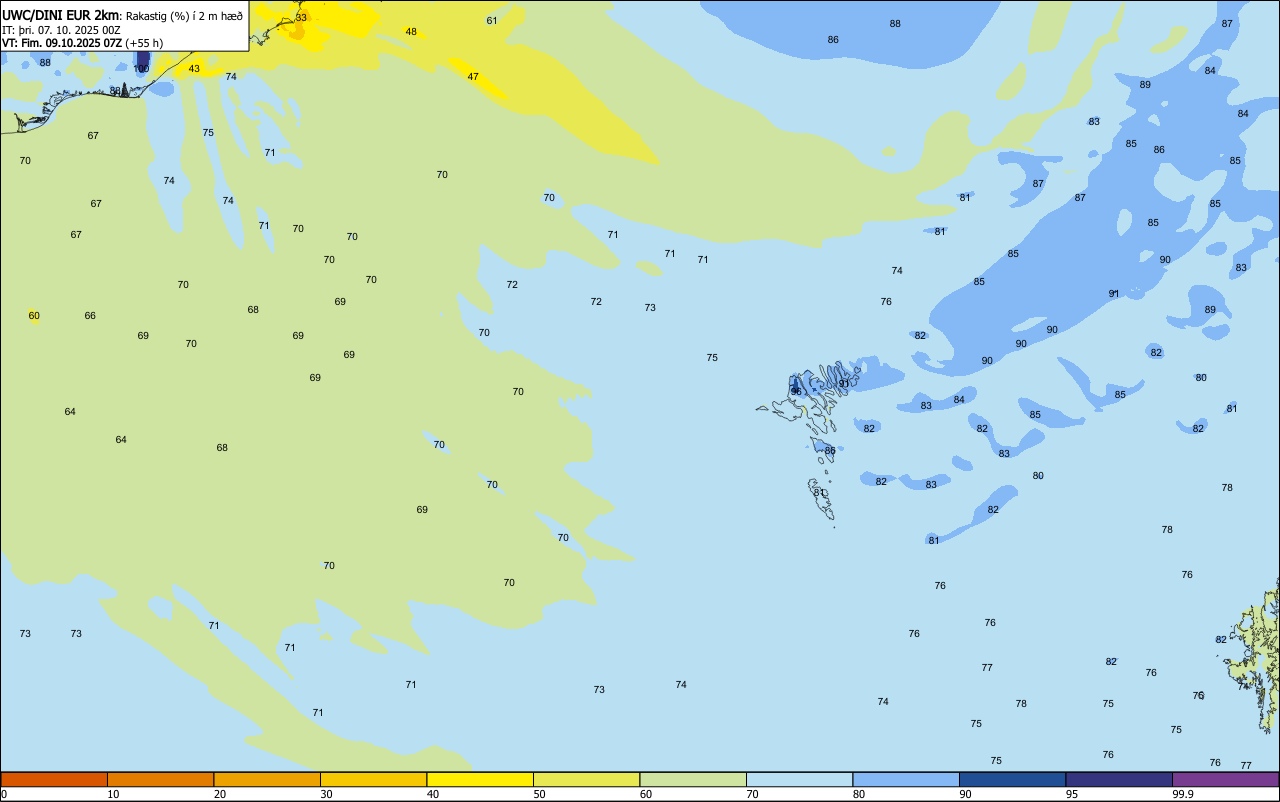Click the 'UWC/DINI EUR 2km' title text
Viewport: 1280px width, 802px height.
pyautogui.click(x=60, y=15)
